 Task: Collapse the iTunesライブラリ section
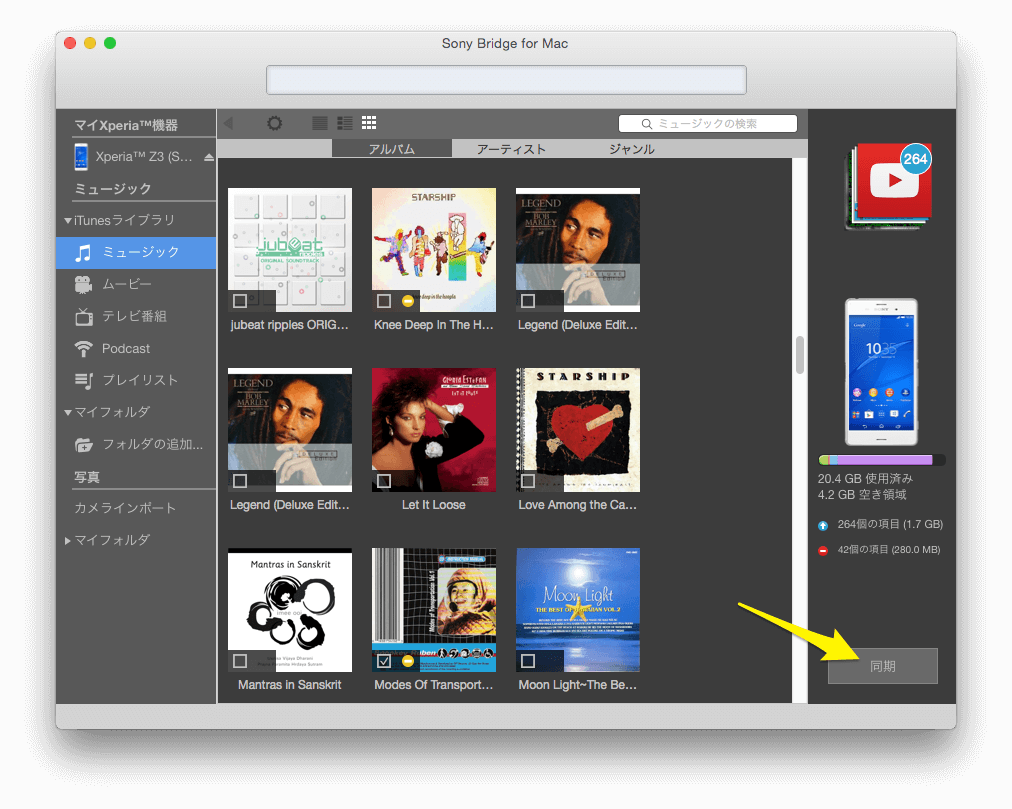(x=68, y=221)
